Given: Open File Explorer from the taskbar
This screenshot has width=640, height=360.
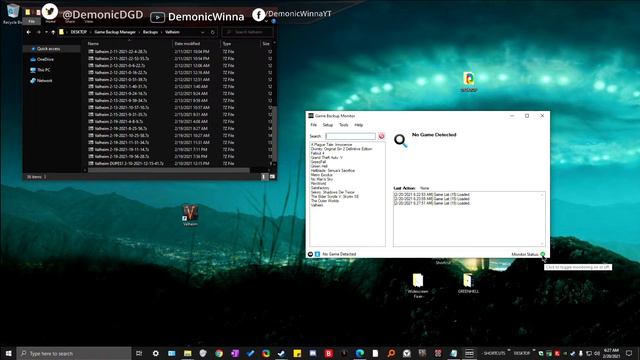Looking at the screenshot, I should [x=187, y=353].
